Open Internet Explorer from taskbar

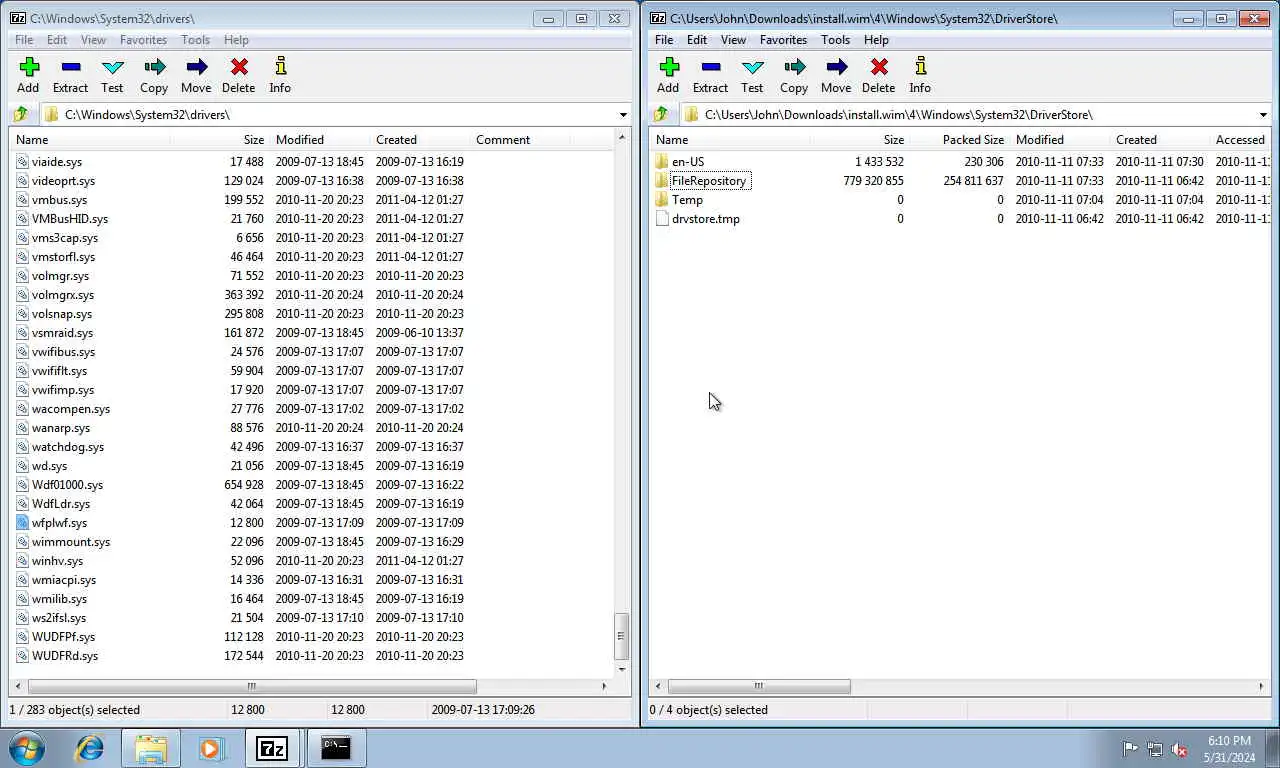pos(90,748)
